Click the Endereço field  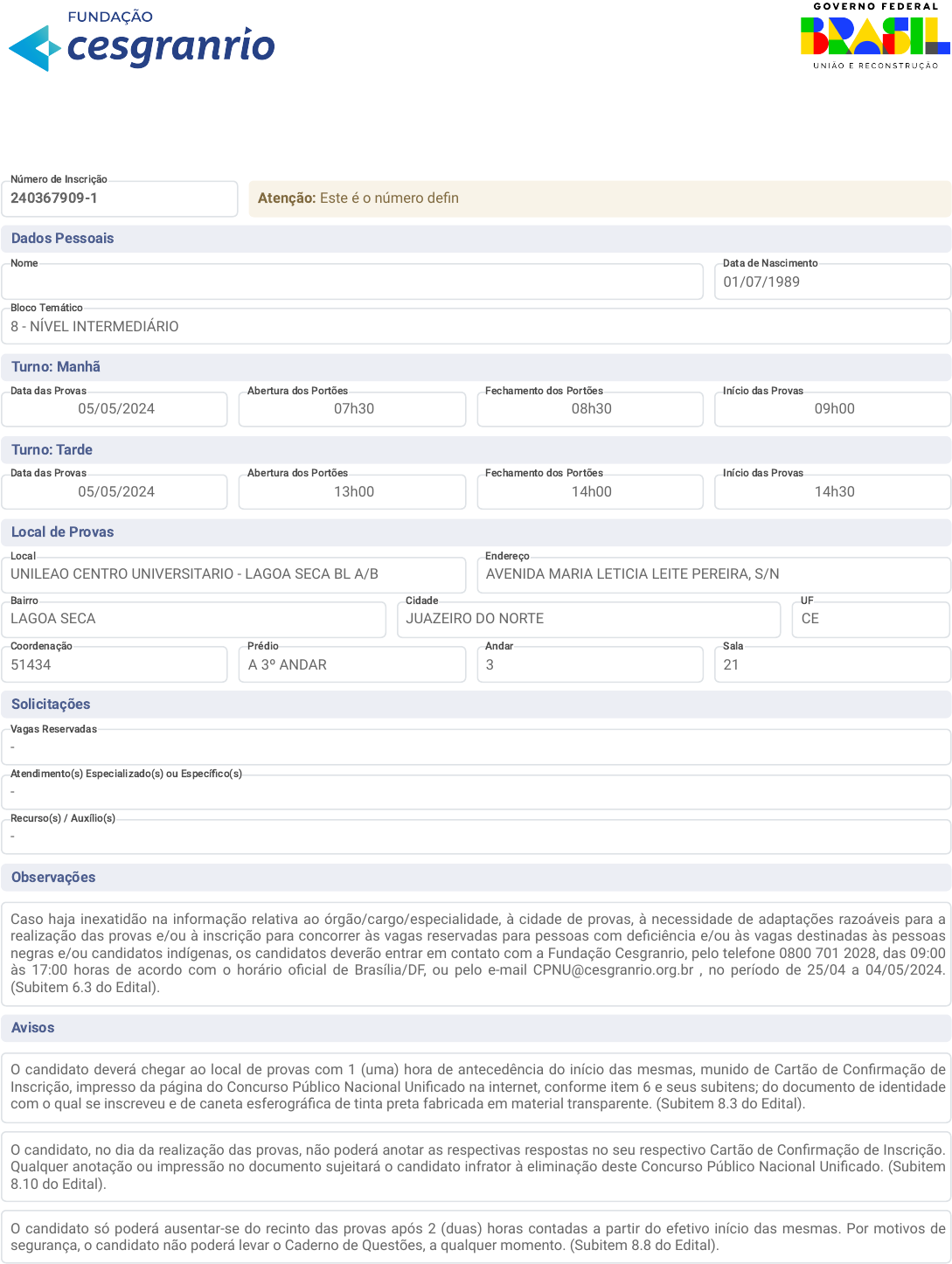[713, 574]
